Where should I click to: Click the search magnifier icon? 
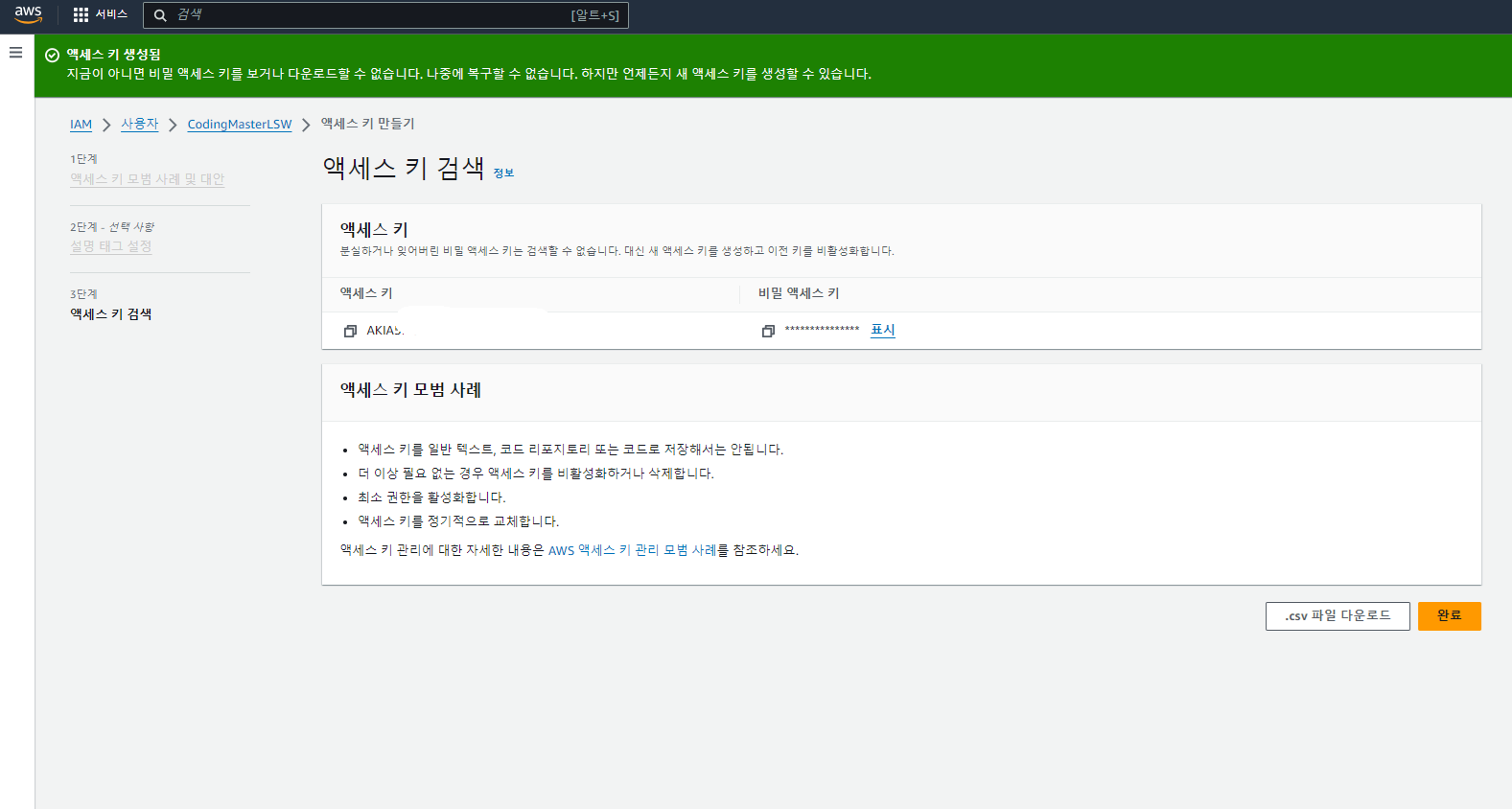[x=160, y=15]
